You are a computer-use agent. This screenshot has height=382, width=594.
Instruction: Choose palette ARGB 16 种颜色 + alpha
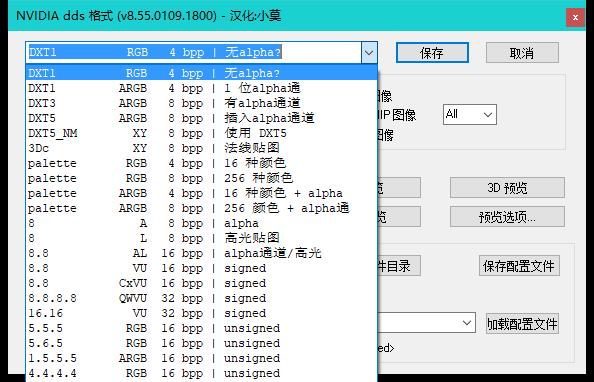pyautogui.click(x=202, y=193)
